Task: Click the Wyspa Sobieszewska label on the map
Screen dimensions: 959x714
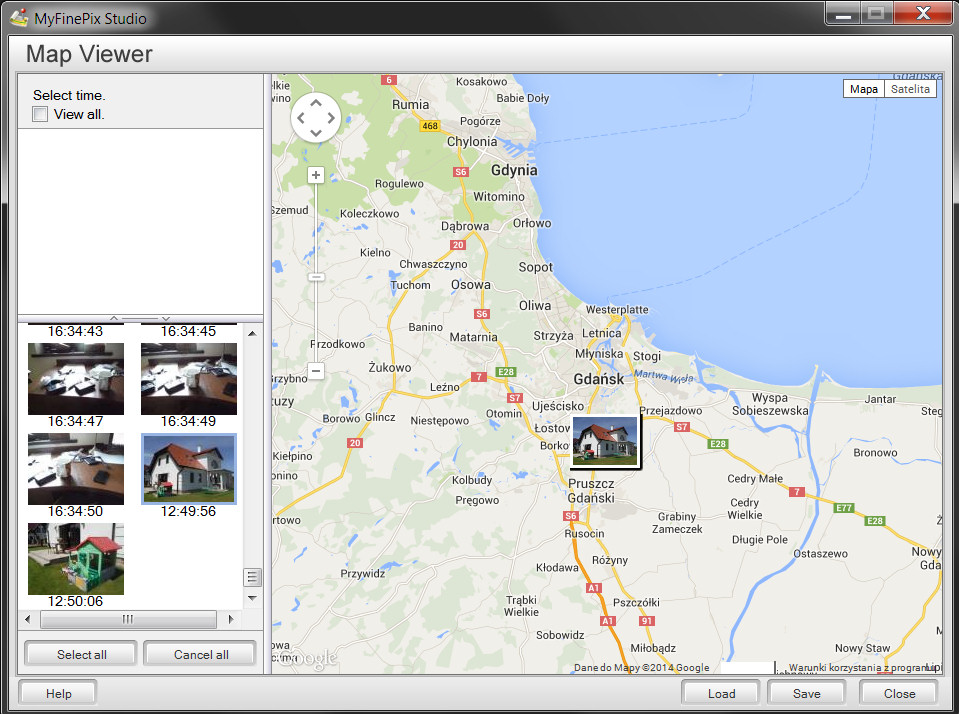Action: pos(770,404)
